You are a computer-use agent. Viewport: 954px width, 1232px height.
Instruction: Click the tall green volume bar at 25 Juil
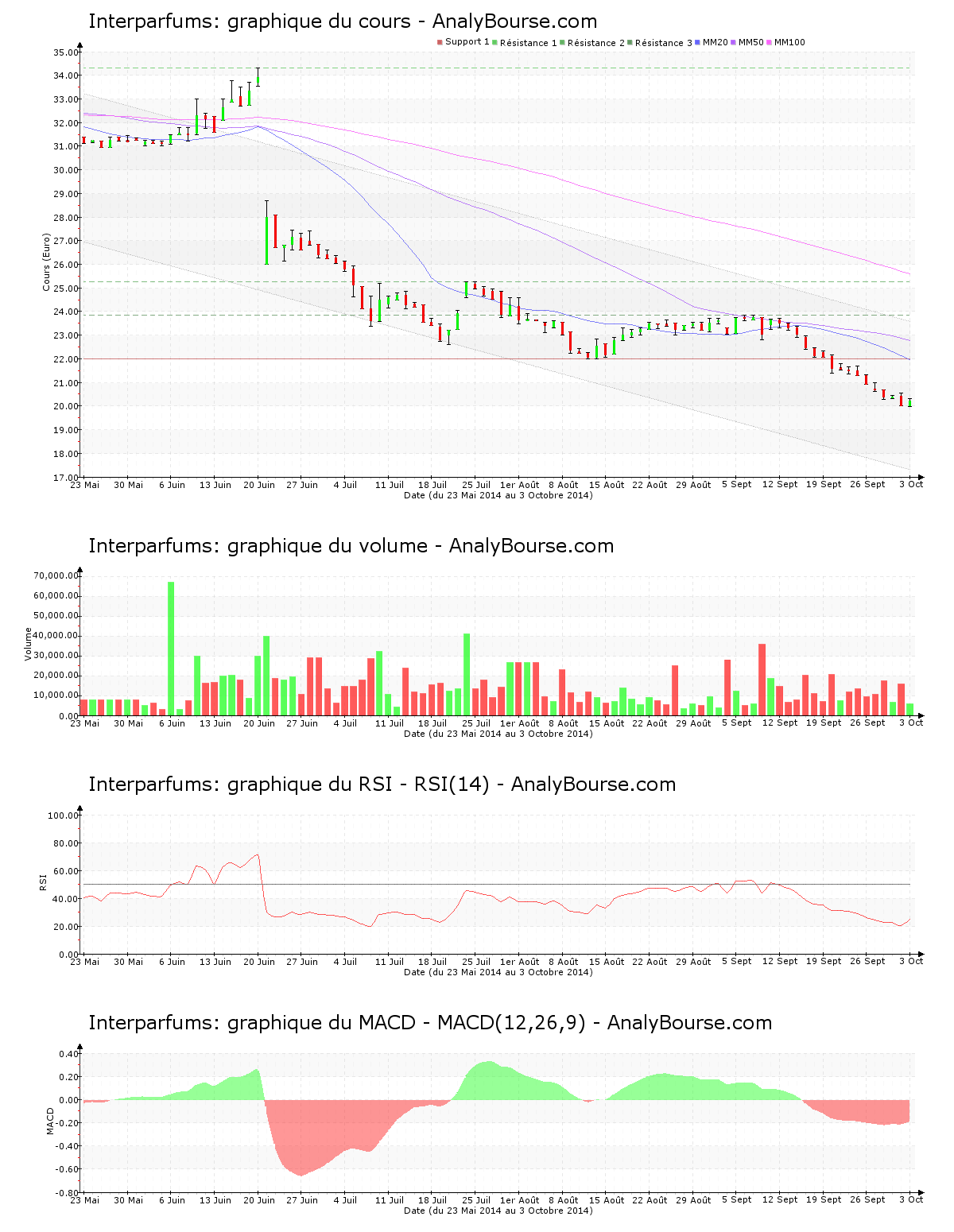467,675
